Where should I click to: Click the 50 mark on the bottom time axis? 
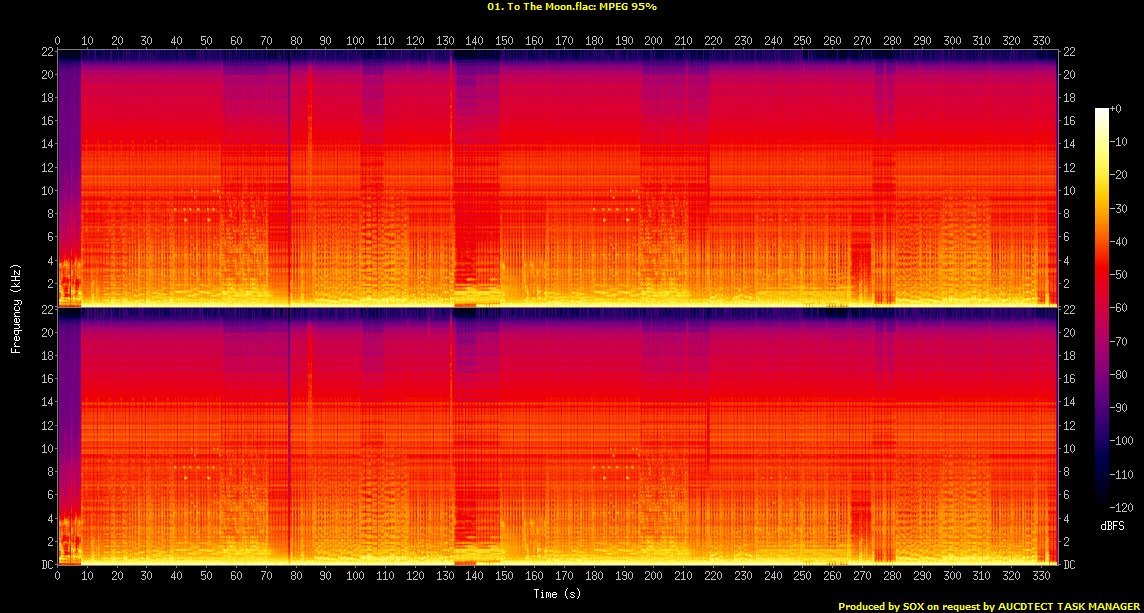coord(206,576)
